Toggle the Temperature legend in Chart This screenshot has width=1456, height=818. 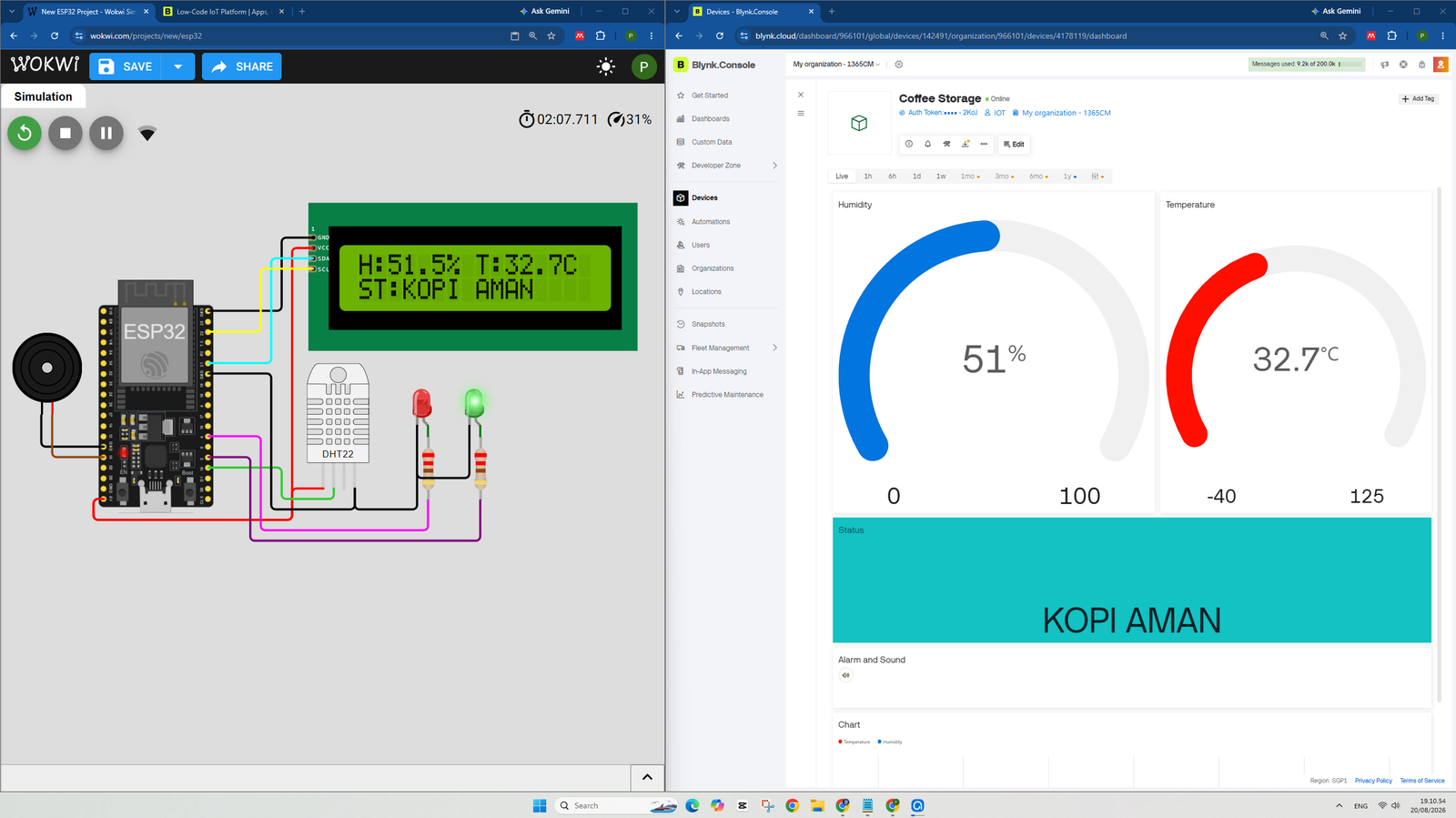(854, 742)
